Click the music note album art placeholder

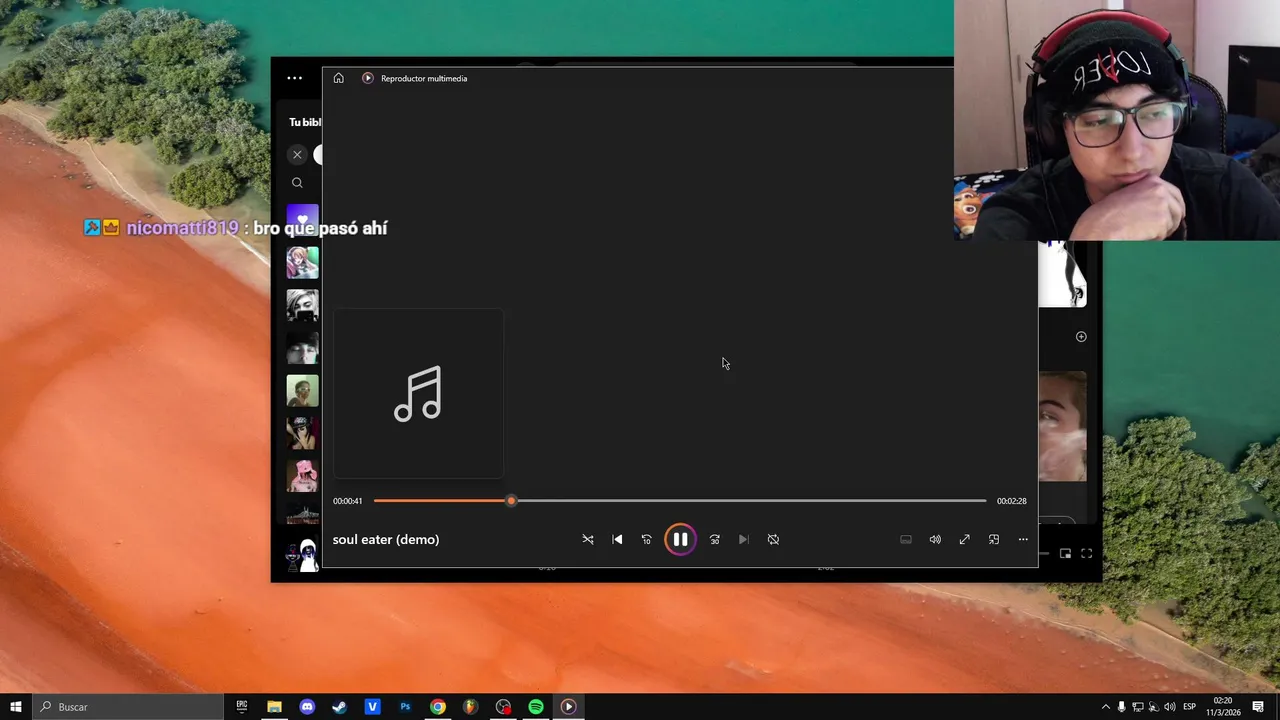(x=418, y=393)
